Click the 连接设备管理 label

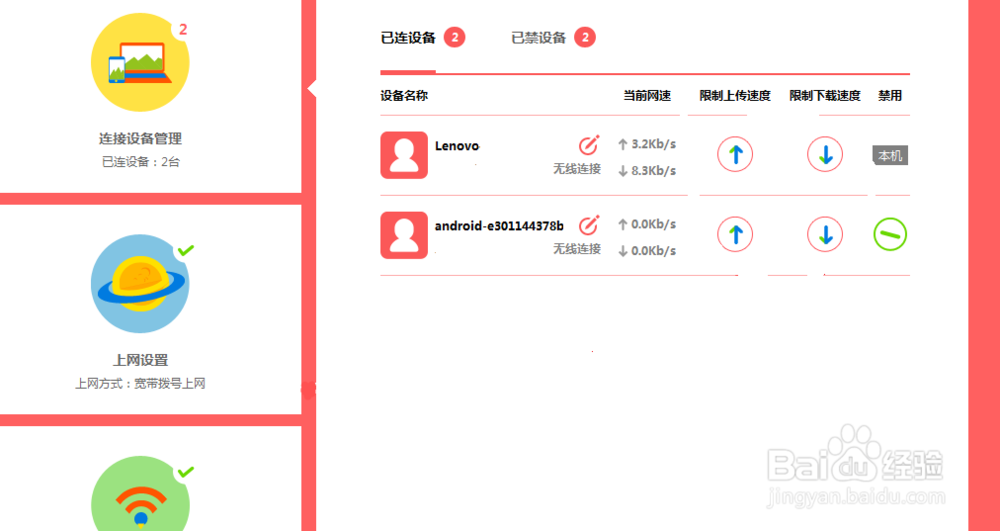pos(140,138)
